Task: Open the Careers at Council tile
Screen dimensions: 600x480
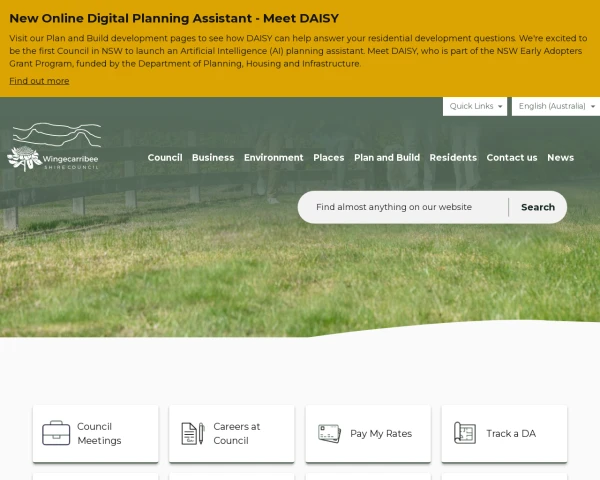Action: tap(232, 433)
